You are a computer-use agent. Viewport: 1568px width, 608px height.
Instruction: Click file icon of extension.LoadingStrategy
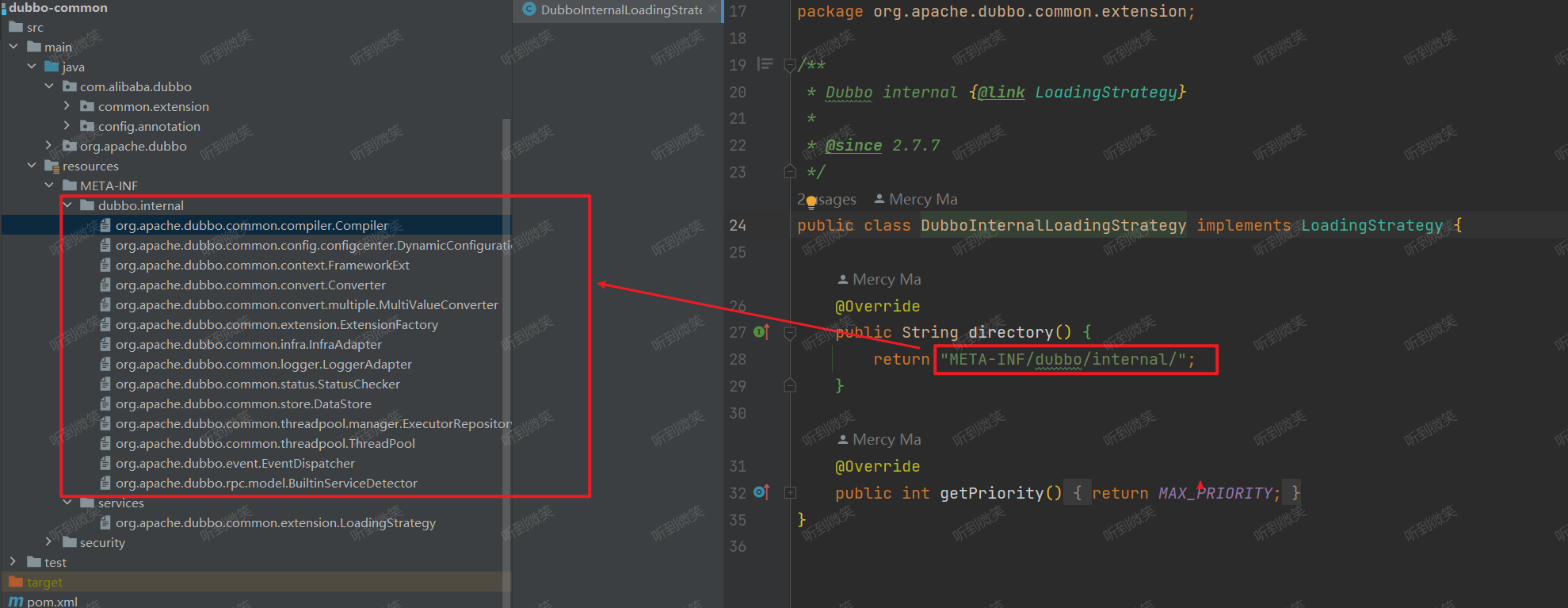(x=105, y=522)
